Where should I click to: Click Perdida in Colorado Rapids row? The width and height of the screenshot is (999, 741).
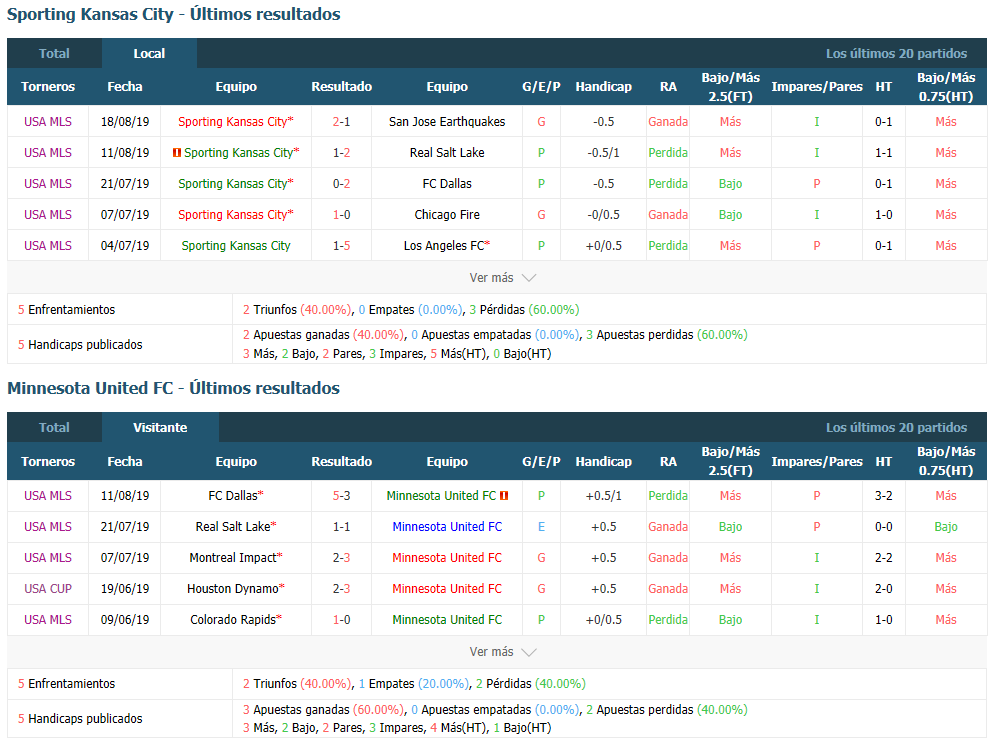pos(668,620)
